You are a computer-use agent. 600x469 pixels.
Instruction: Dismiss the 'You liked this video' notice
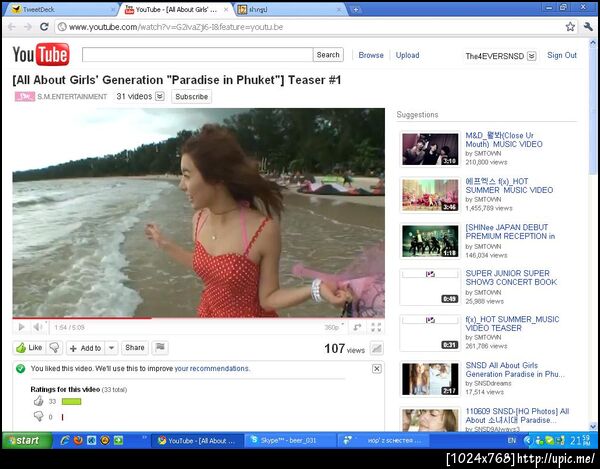tap(377, 368)
